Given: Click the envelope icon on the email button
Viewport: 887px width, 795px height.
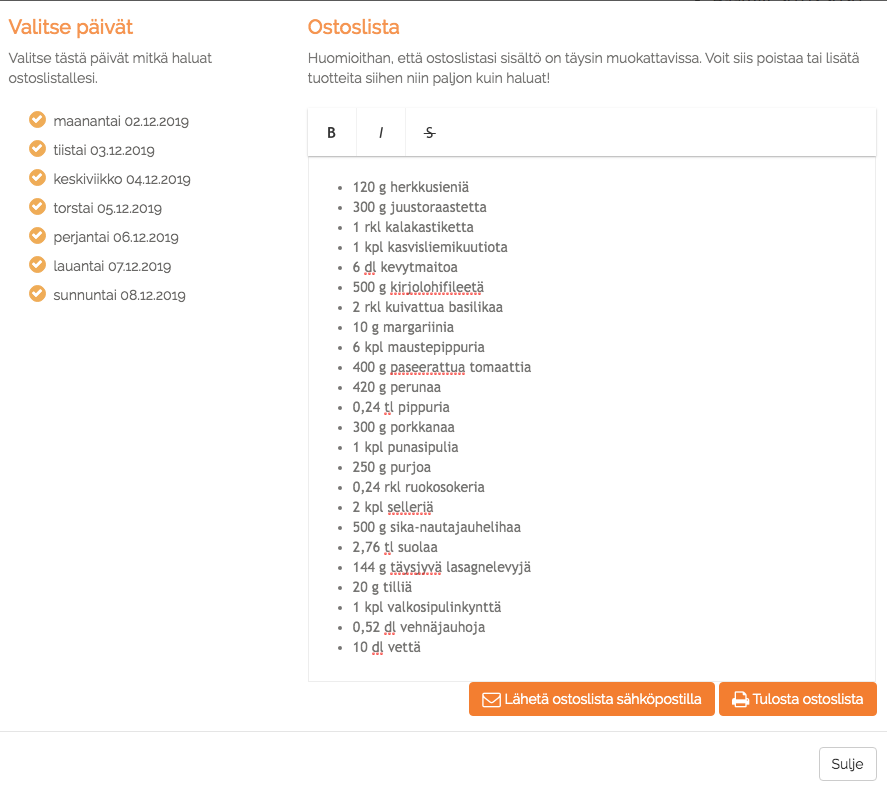Looking at the screenshot, I should click(491, 699).
